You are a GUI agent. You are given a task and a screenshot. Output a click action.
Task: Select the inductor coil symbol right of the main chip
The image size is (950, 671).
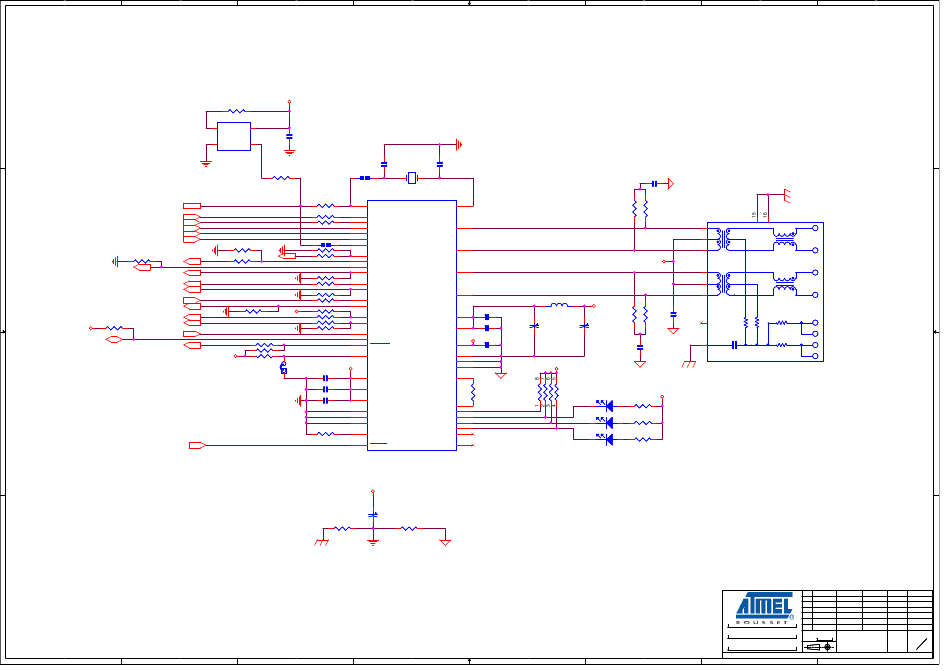pyautogui.click(x=559, y=305)
